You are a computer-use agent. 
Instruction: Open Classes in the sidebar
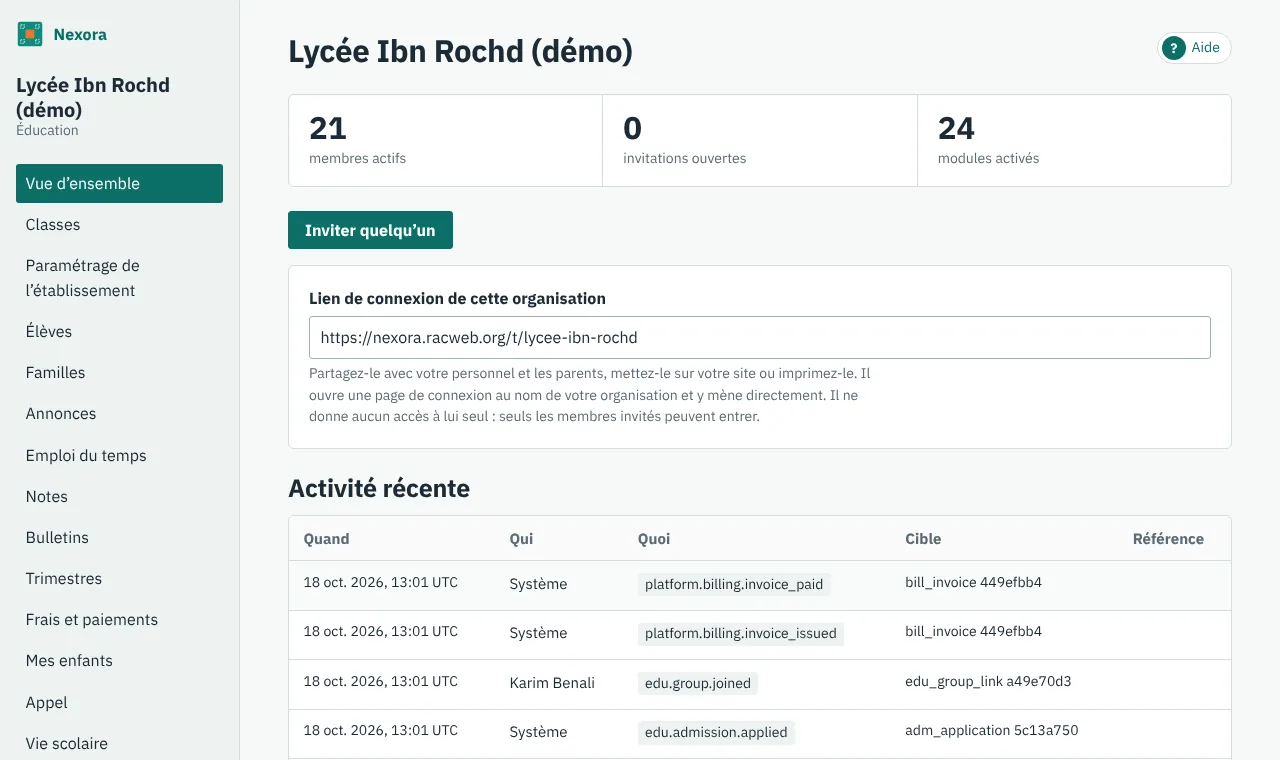pyautogui.click(x=119, y=225)
